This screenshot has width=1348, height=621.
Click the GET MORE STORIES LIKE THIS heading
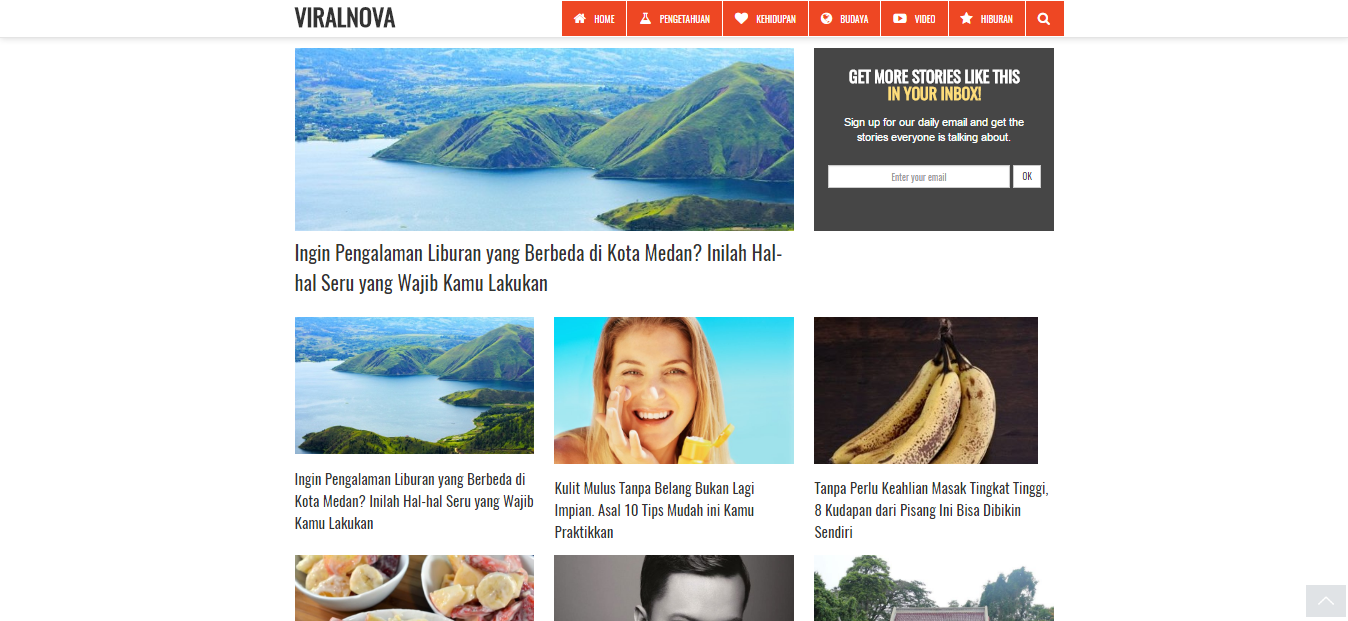[934, 77]
